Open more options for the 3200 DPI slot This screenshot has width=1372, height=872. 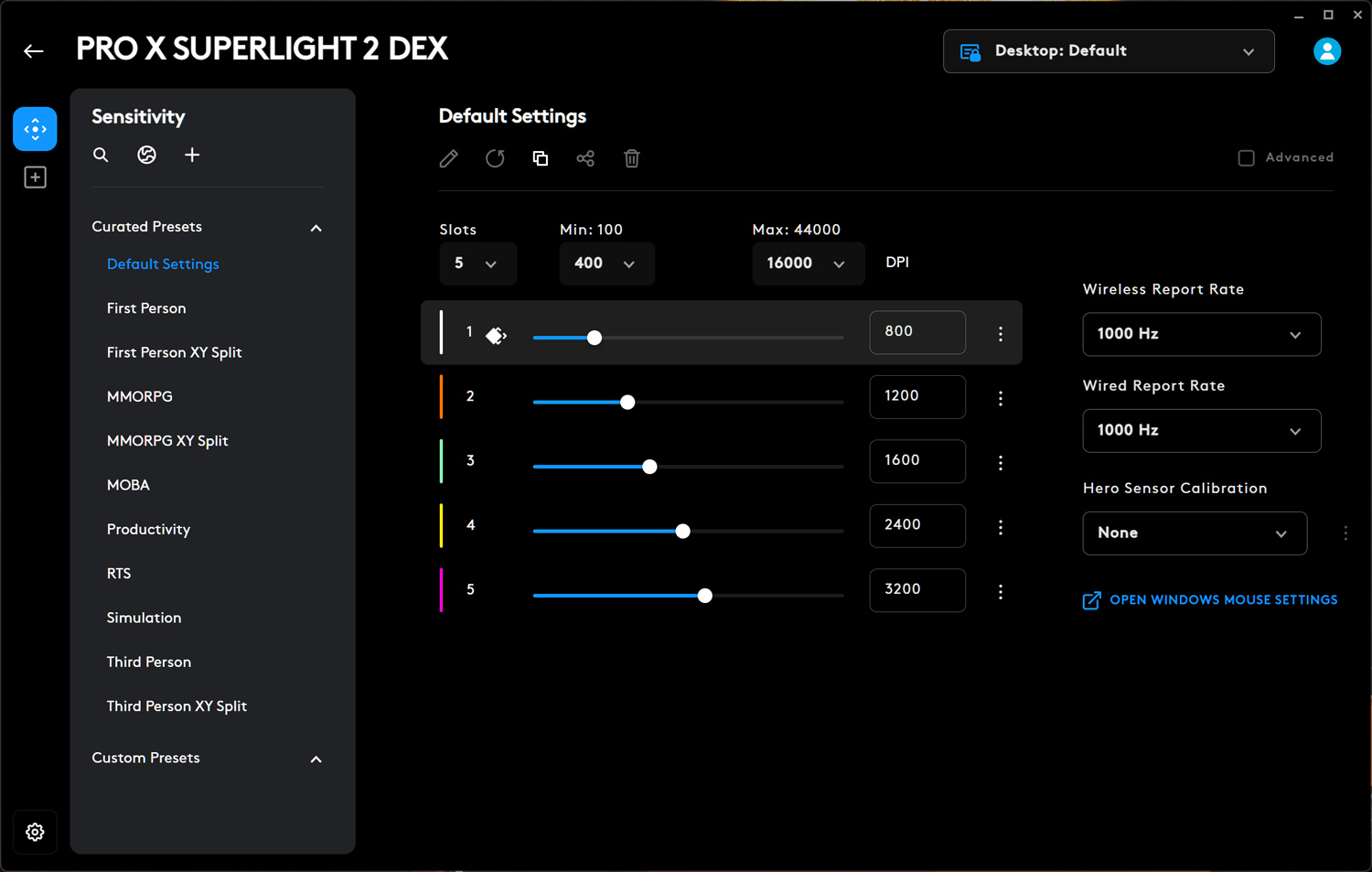1001,592
